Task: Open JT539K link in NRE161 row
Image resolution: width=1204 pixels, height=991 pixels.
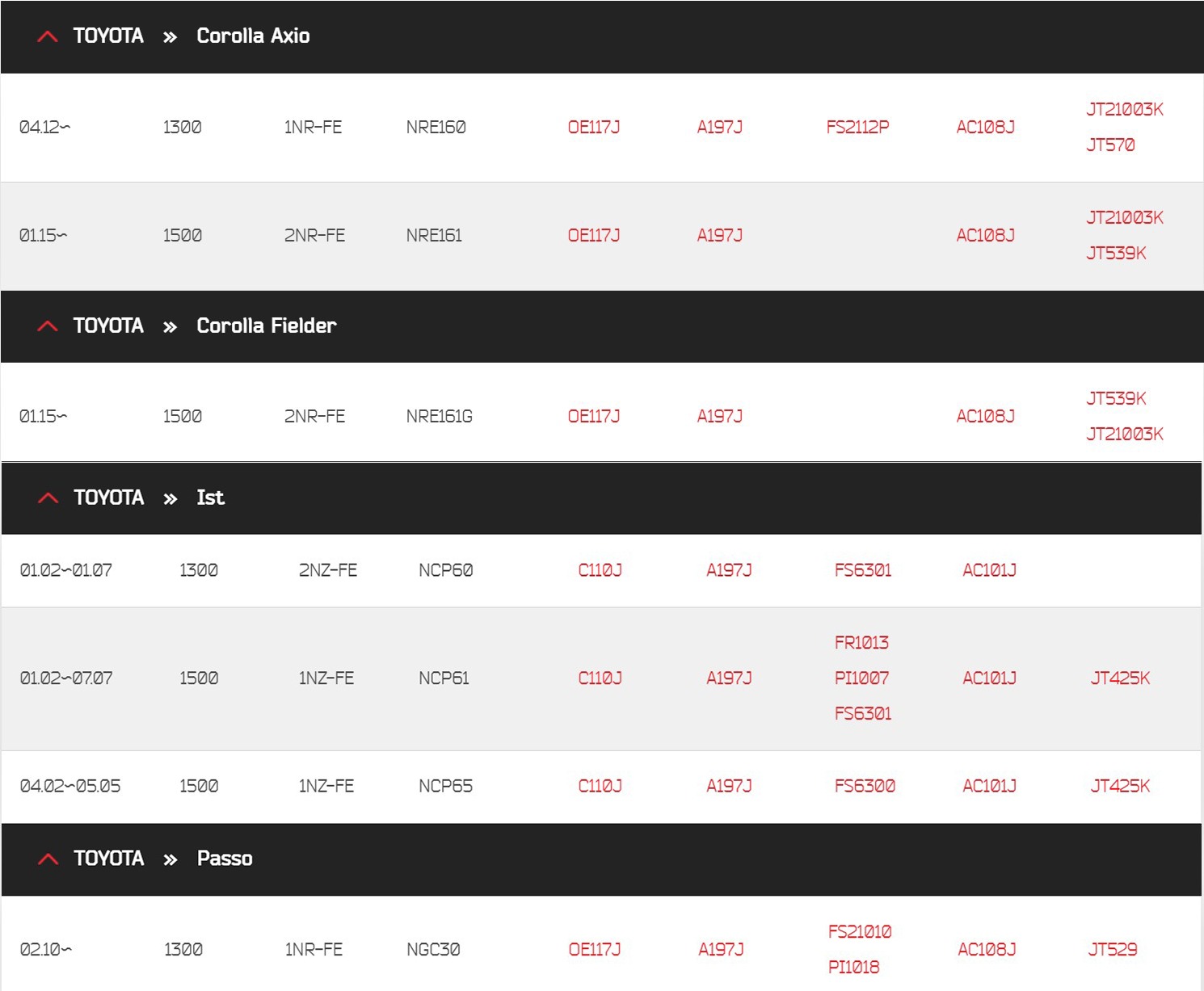Action: (x=1116, y=254)
